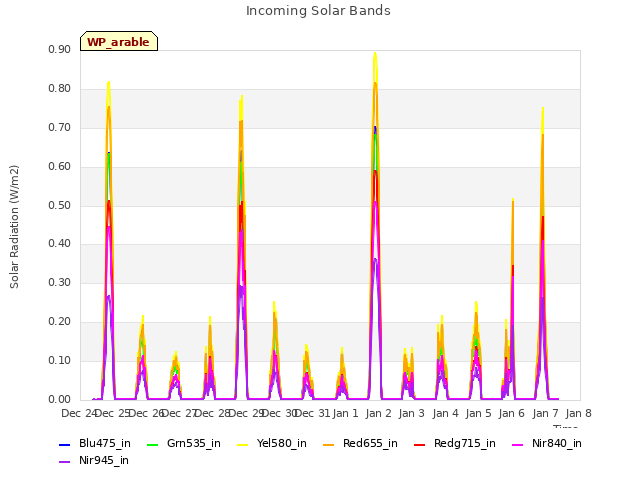The image size is (640, 480).
Task: Click the orange spike on Jan 6
Action: coord(513,201)
